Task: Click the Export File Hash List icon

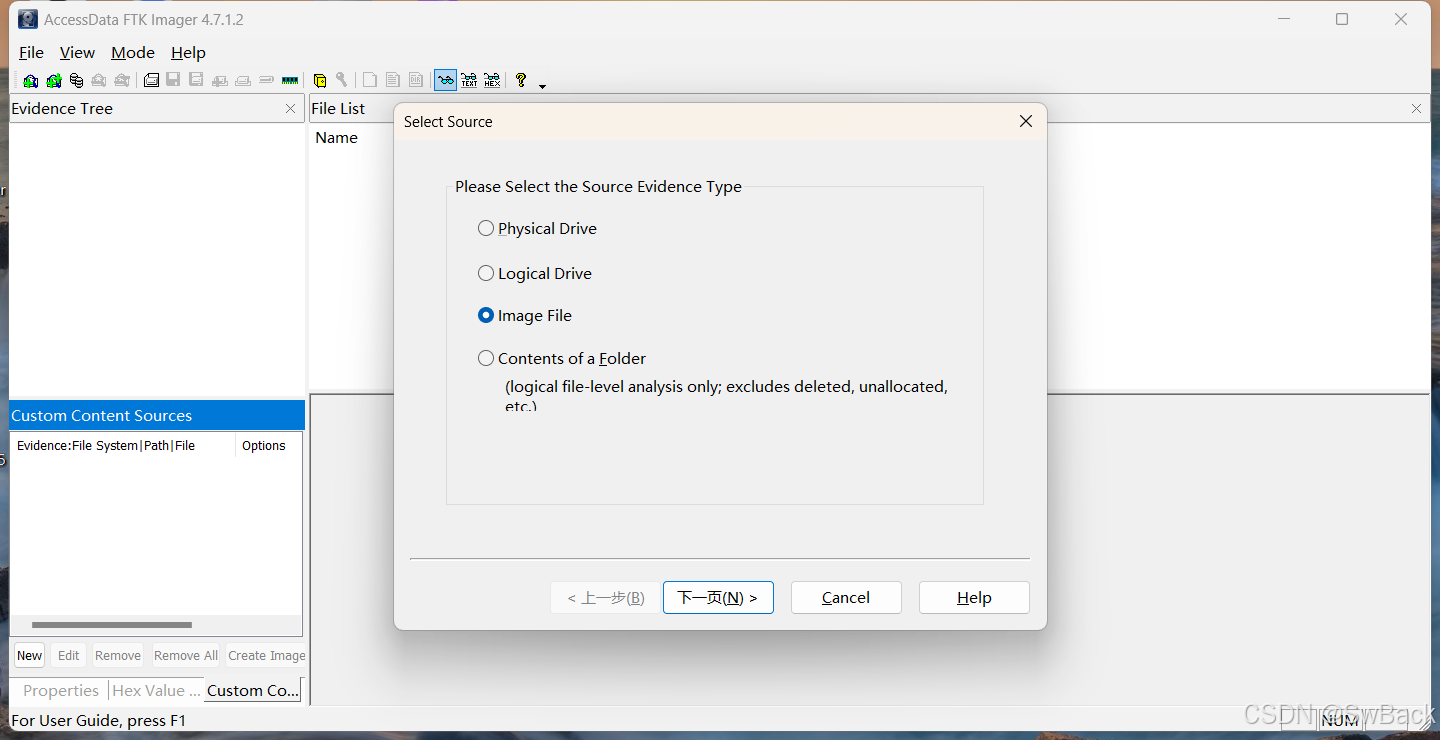Action: click(393, 81)
